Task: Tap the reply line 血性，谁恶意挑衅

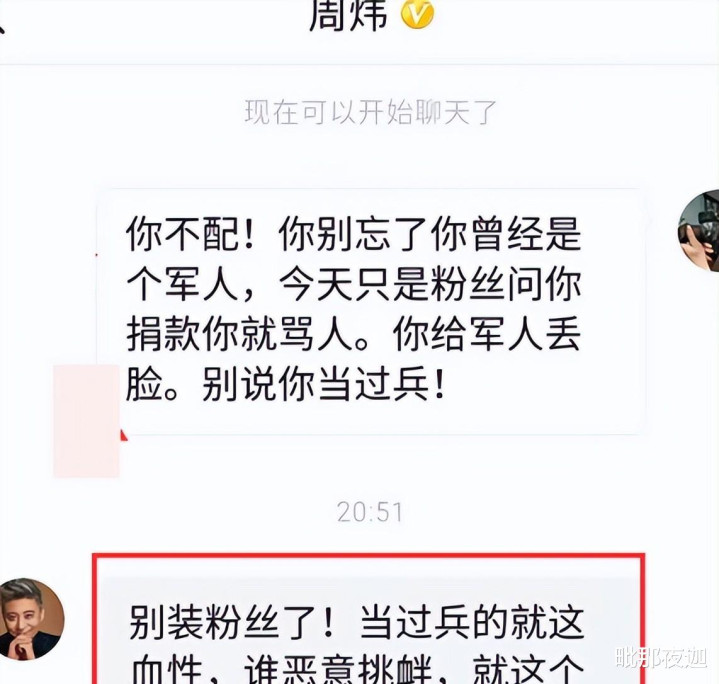Action: pos(282,670)
